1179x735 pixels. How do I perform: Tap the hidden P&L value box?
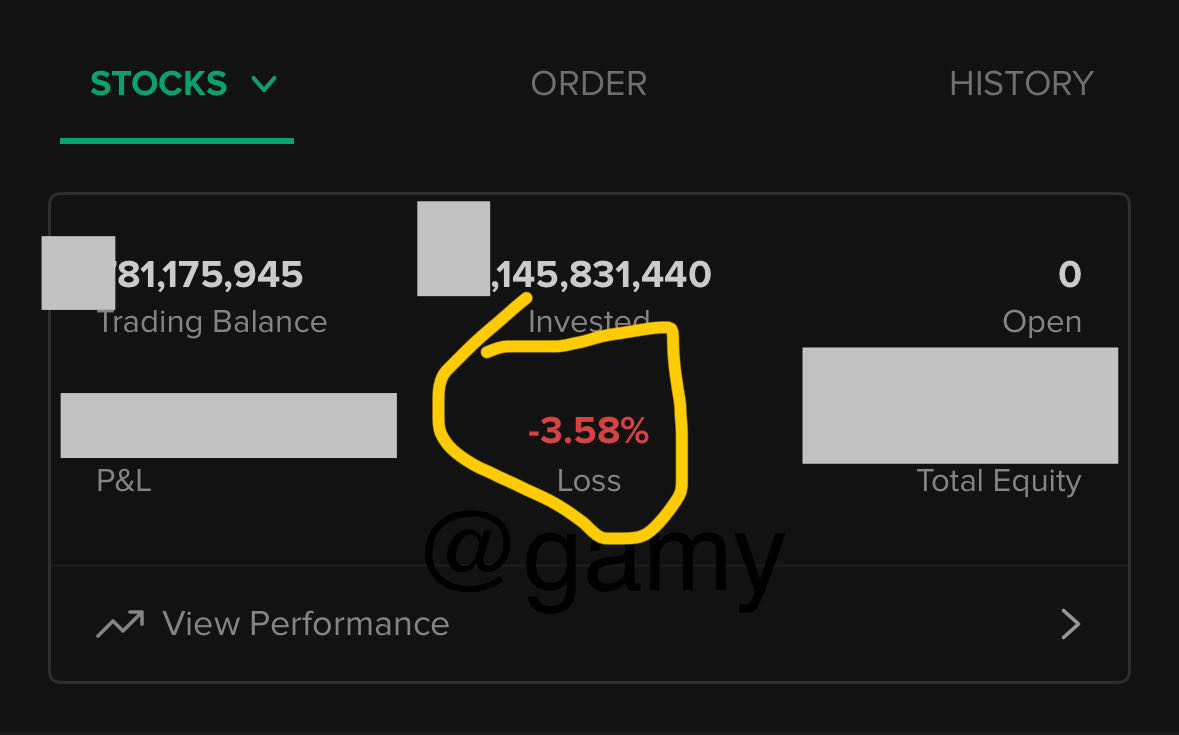(228, 425)
